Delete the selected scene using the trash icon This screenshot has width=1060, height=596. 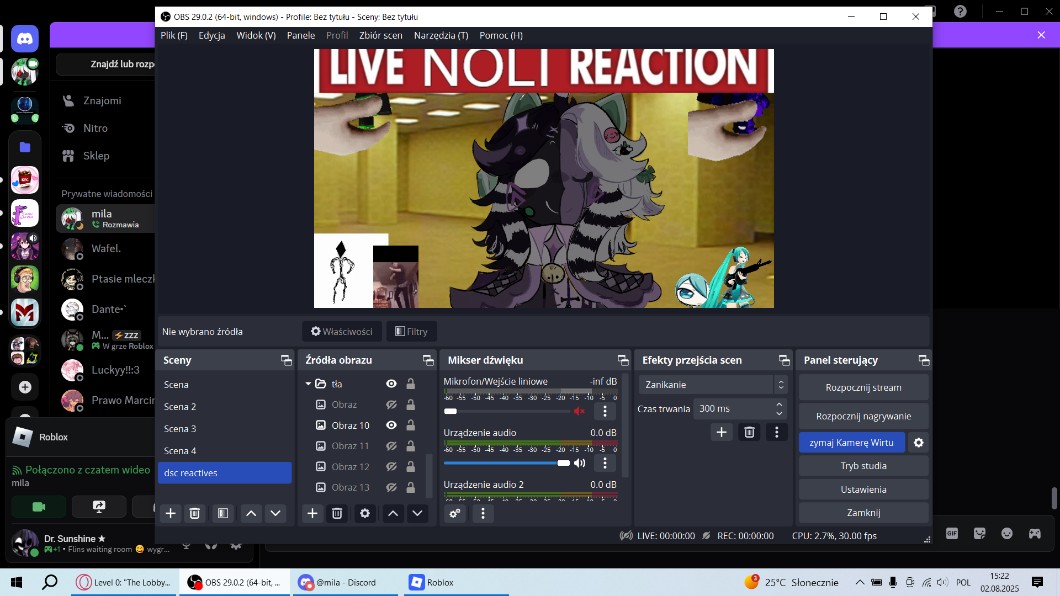(195, 513)
